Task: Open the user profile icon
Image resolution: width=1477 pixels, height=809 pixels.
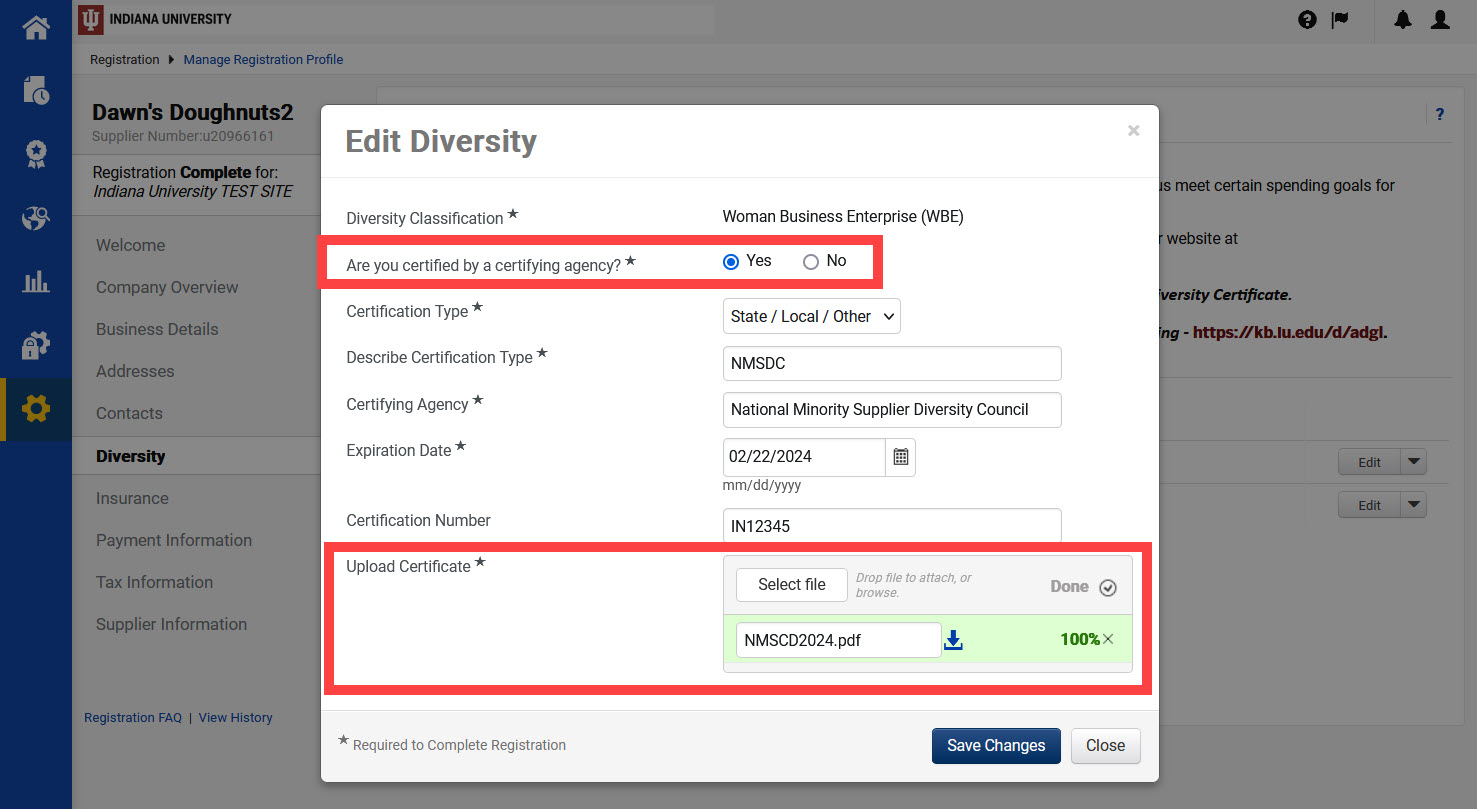Action: (1440, 19)
